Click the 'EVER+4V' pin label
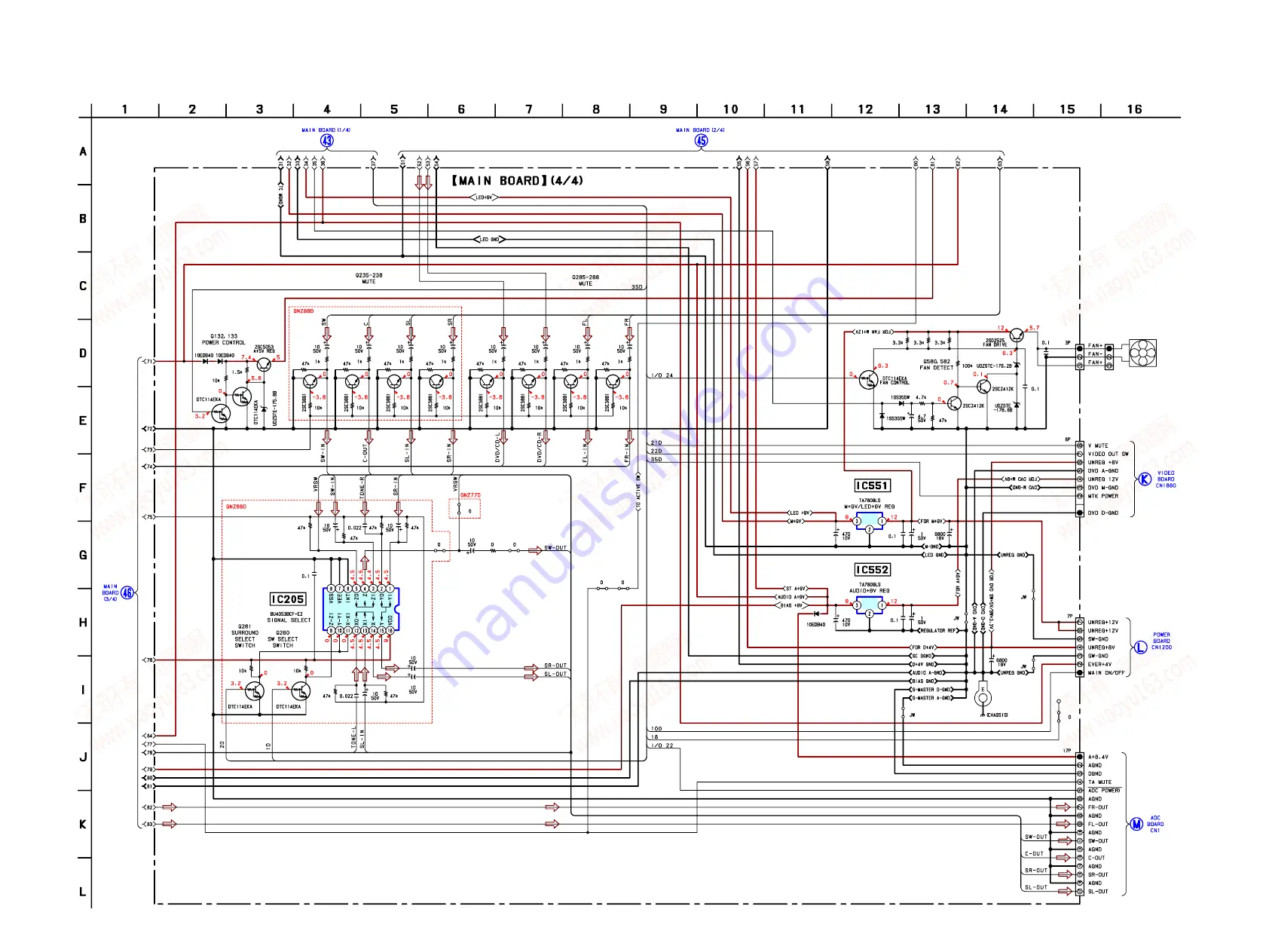This screenshot has height=952, width=1266. (1099, 664)
